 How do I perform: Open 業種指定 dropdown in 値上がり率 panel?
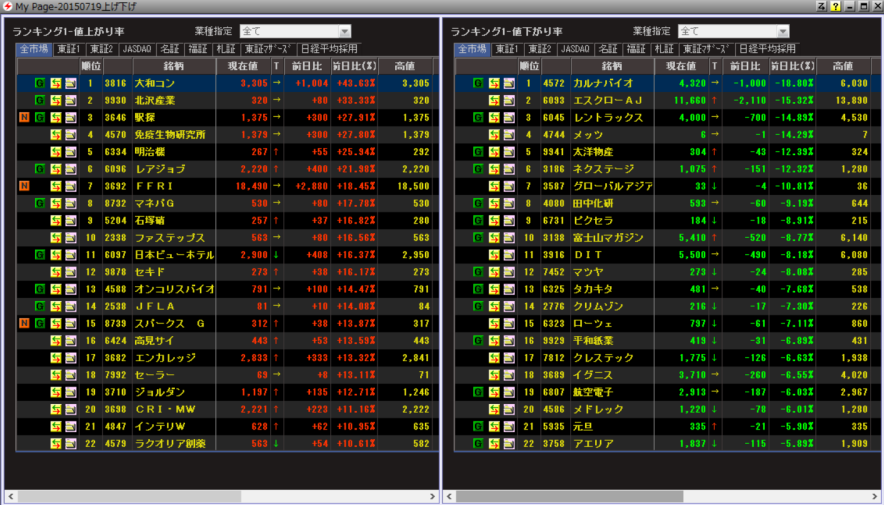coord(295,32)
